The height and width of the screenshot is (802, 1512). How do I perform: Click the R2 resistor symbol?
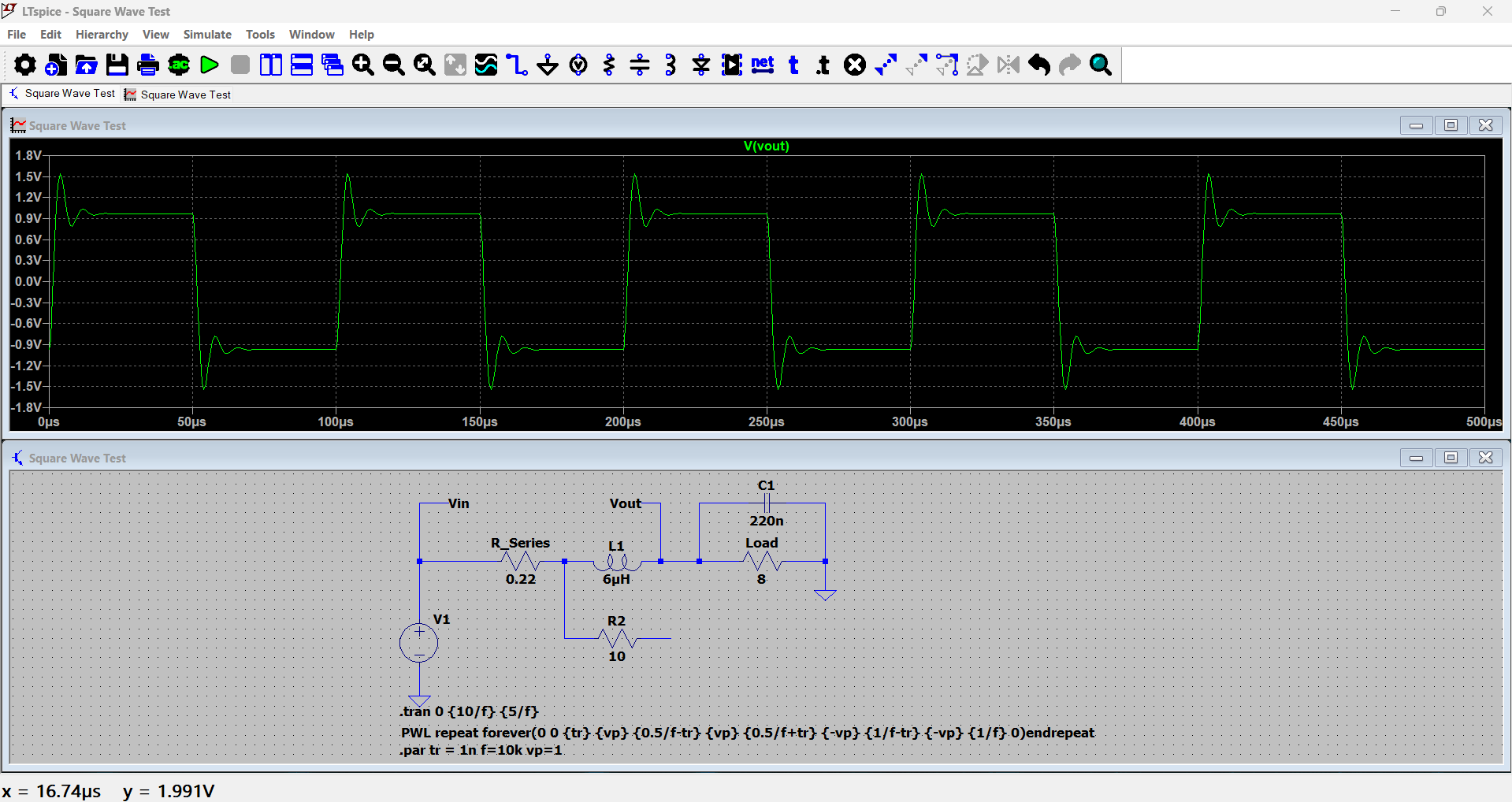[617, 638]
